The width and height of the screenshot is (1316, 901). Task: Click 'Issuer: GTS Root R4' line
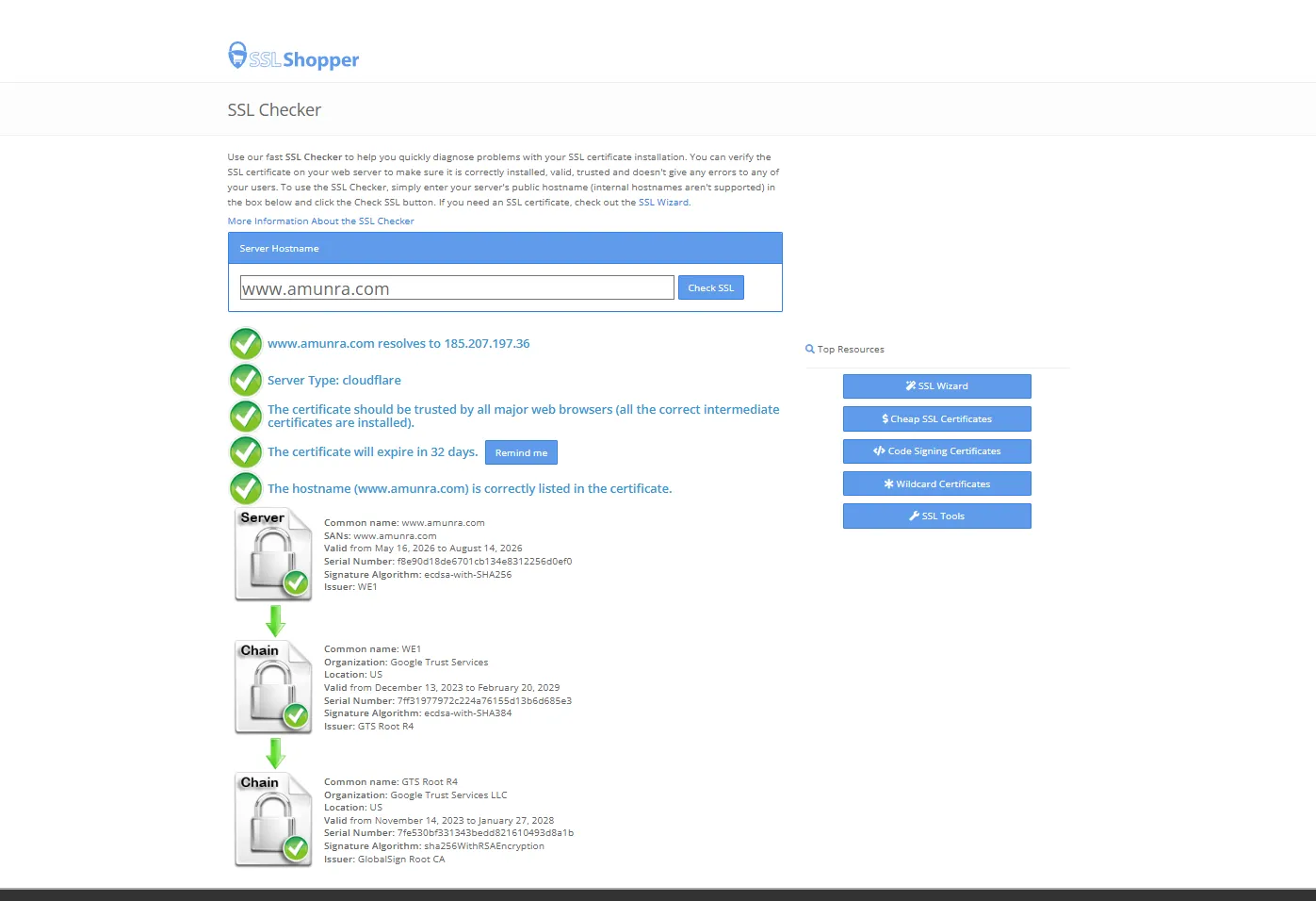coord(368,727)
